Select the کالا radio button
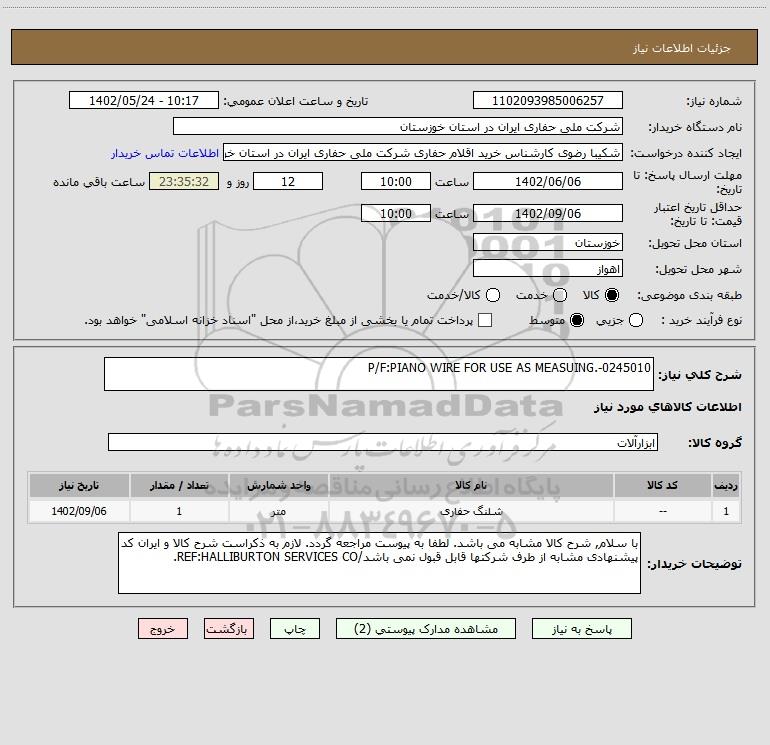Viewport: 770px width, 745px height. 612,295
